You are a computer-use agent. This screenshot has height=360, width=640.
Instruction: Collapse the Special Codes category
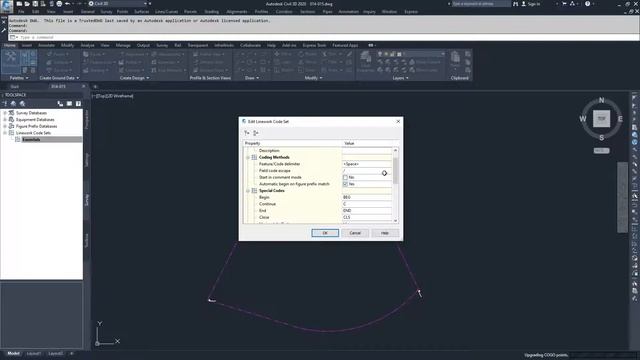248,191
